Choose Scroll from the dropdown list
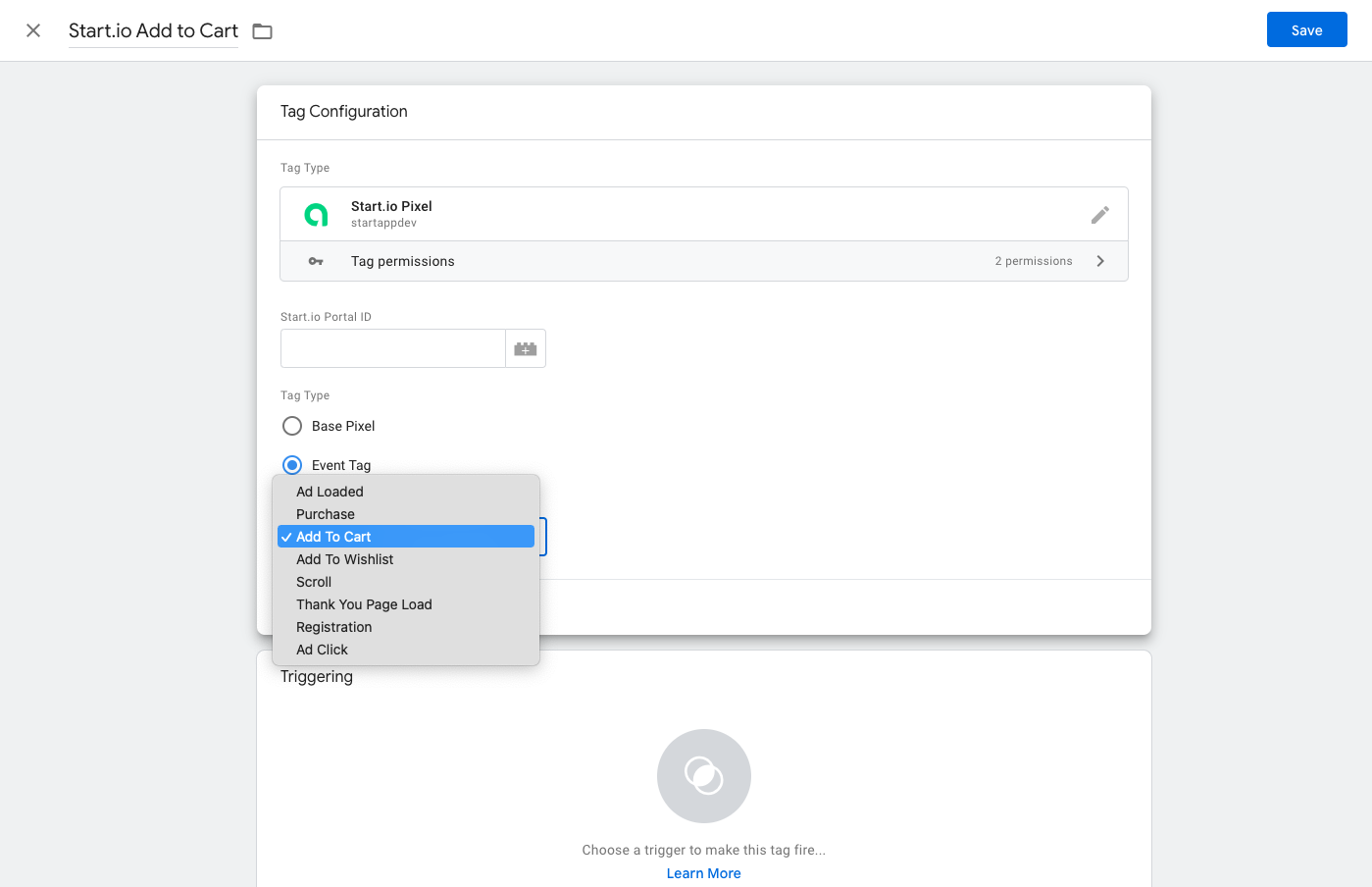Viewport: 1372px width, 887px height. [x=406, y=582]
